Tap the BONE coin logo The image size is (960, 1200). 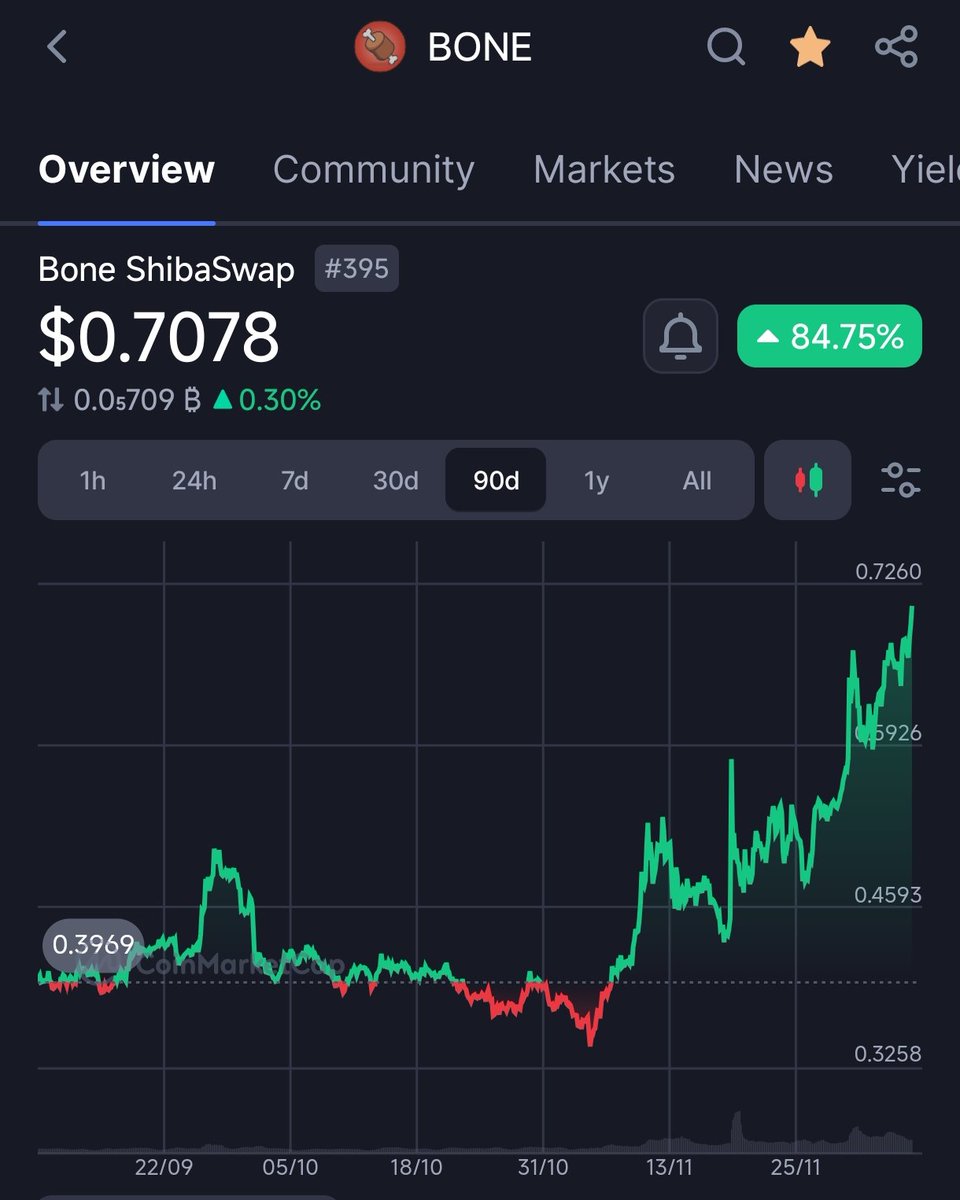(377, 45)
